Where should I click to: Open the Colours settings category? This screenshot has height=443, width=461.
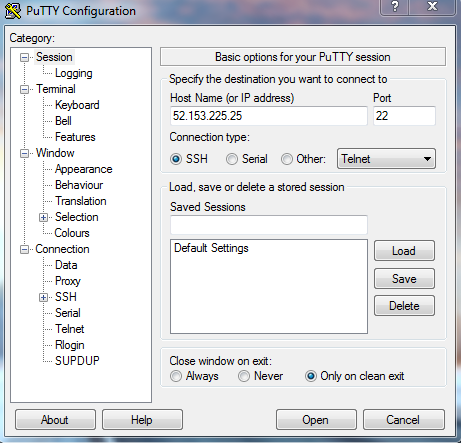tap(72, 233)
